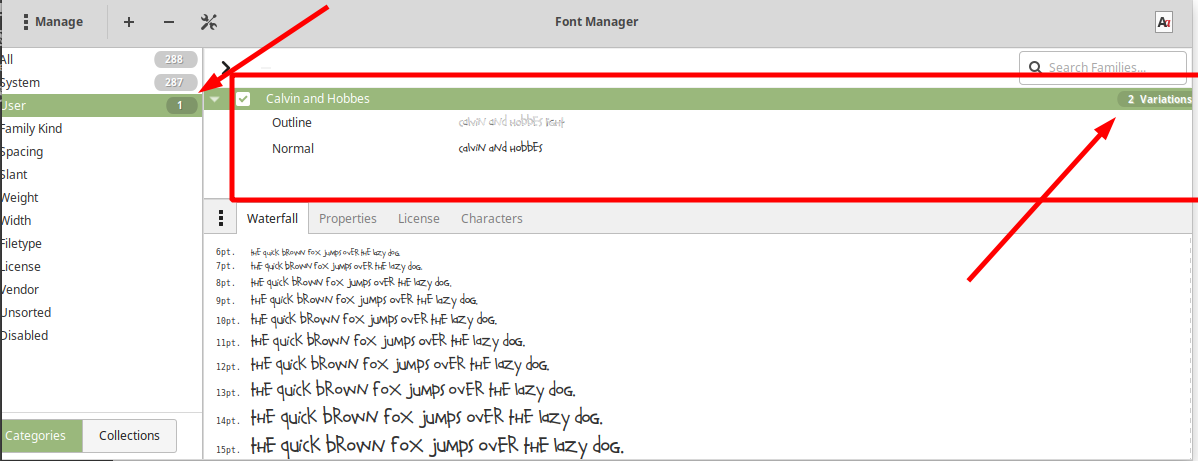Switch to the Properties tab
Viewport: 1198px width, 461px height.
[348, 219]
